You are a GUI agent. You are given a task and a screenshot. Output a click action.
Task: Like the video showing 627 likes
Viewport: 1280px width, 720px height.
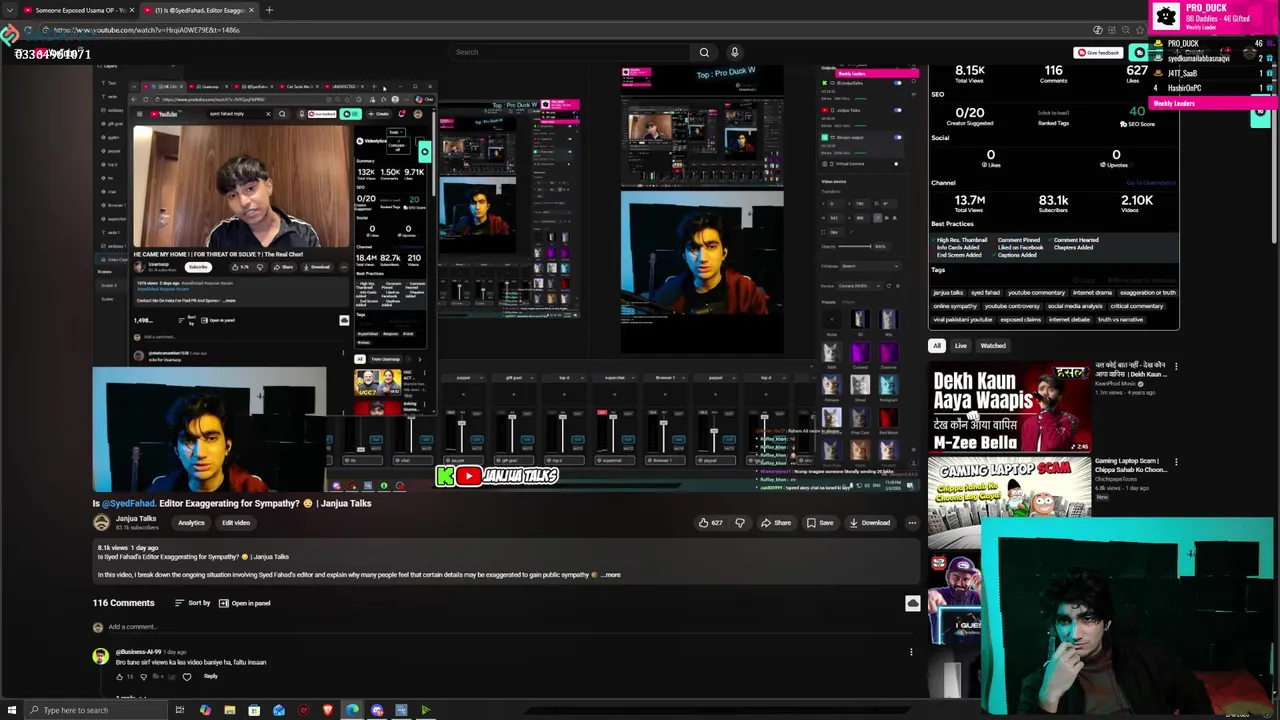pos(710,523)
